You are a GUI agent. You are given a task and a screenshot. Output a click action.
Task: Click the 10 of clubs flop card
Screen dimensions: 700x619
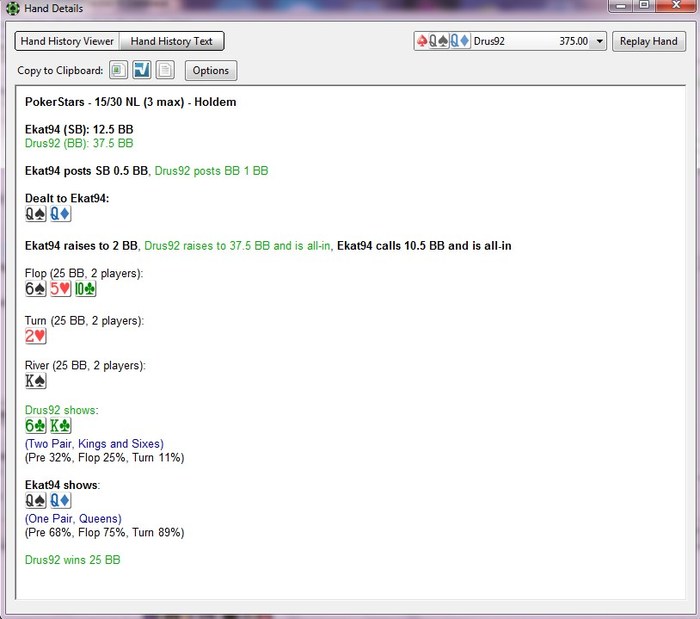85,289
